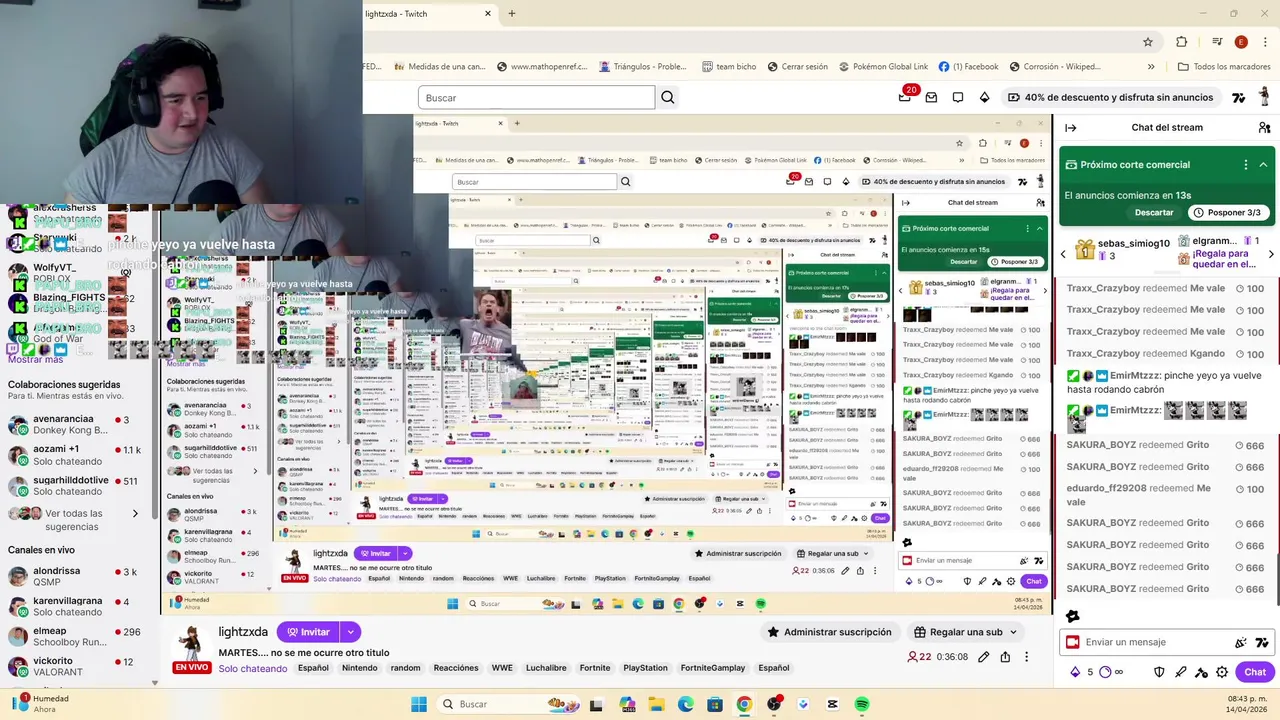Click Administrar suscripción button

829,632
